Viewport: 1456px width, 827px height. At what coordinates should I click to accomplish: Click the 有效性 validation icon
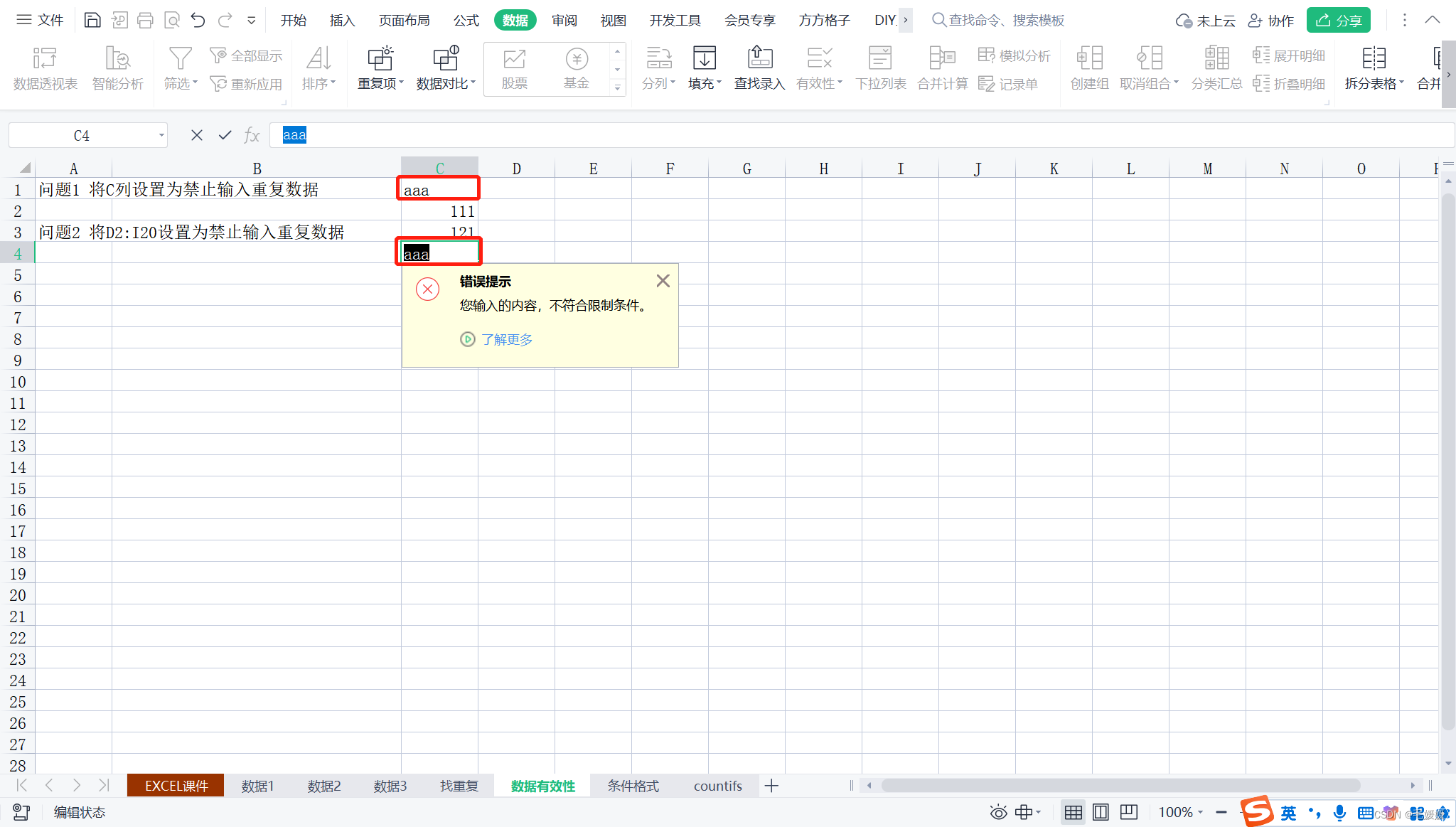[x=819, y=58]
